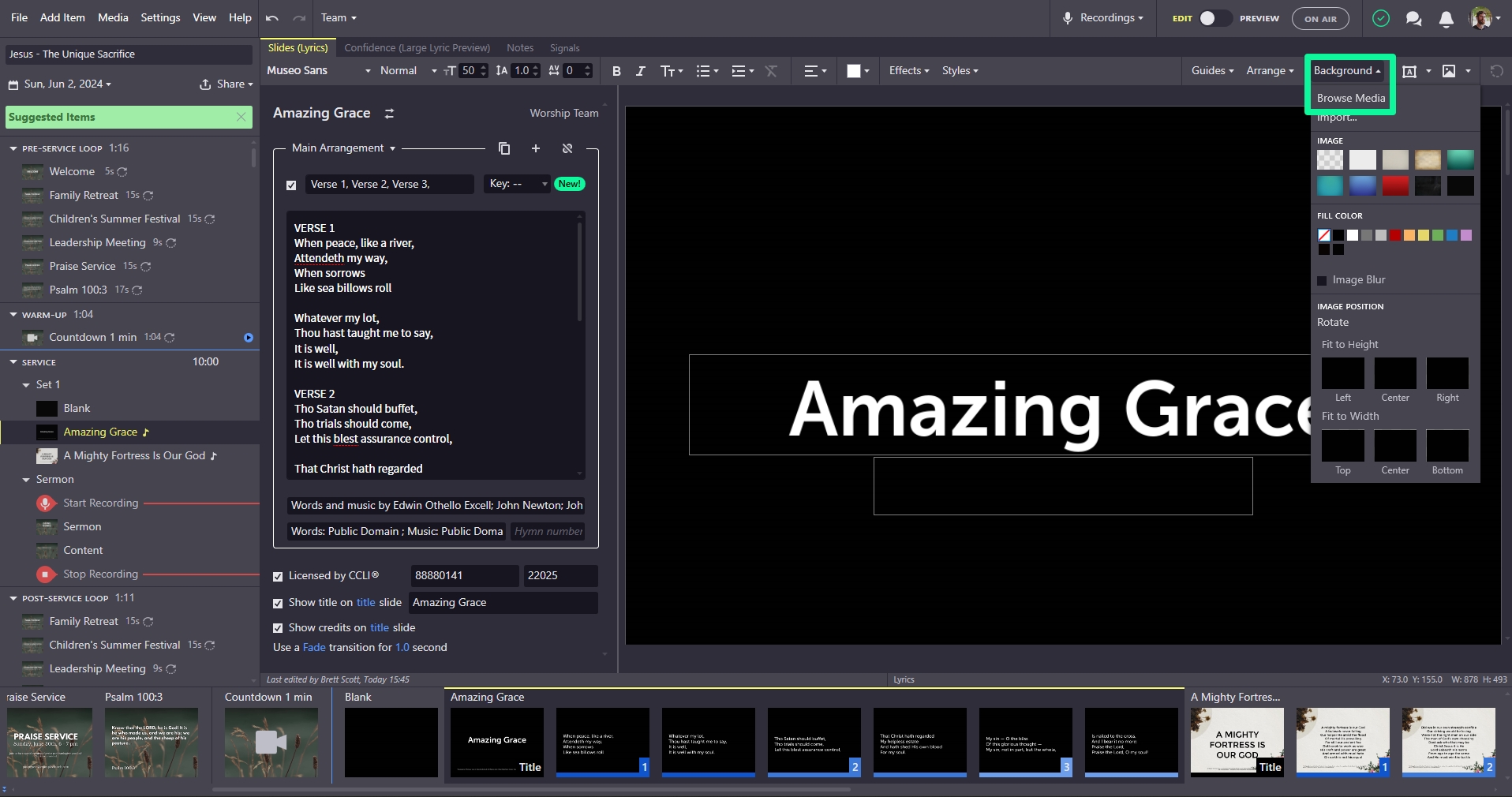Click the duplicate arrangement icon
The image size is (1512, 797).
point(504,148)
